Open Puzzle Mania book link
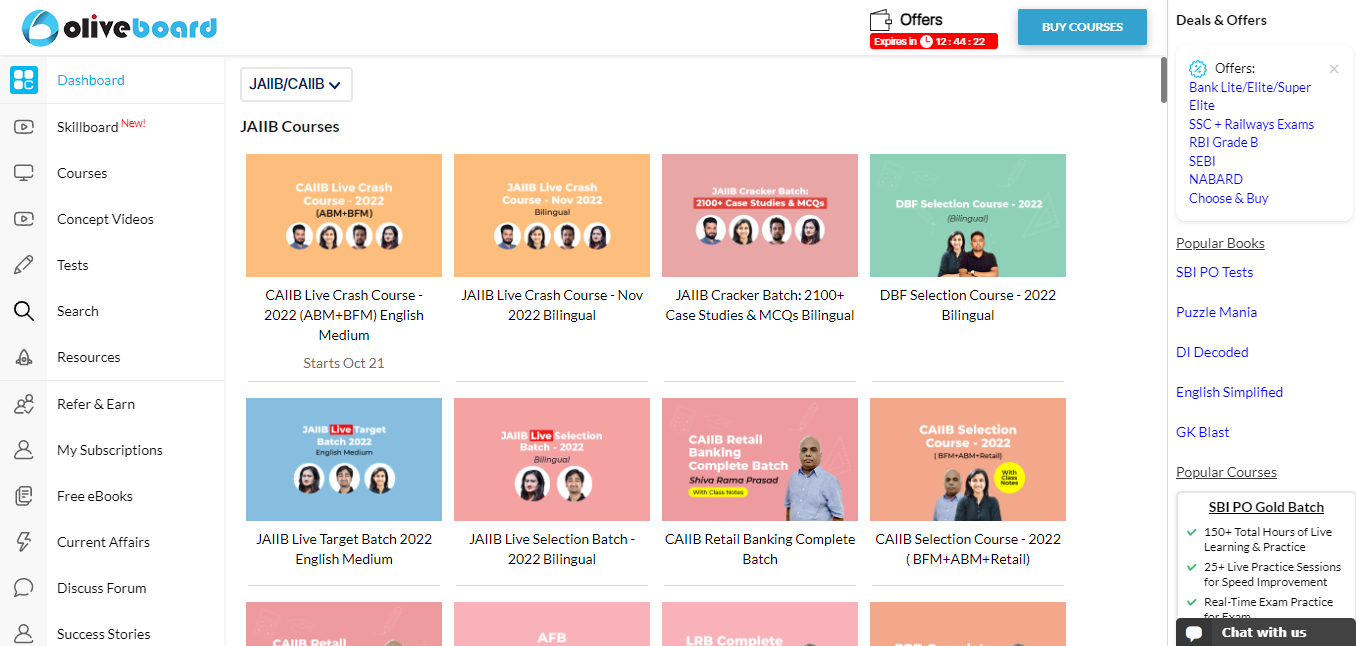The image size is (1356, 646). coord(1216,312)
